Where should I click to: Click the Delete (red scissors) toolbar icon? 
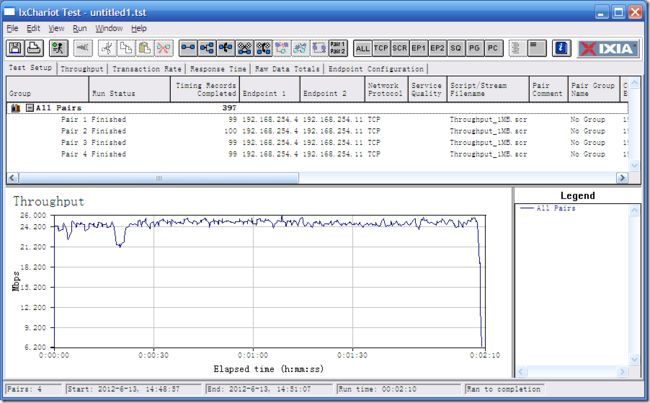tap(163, 48)
